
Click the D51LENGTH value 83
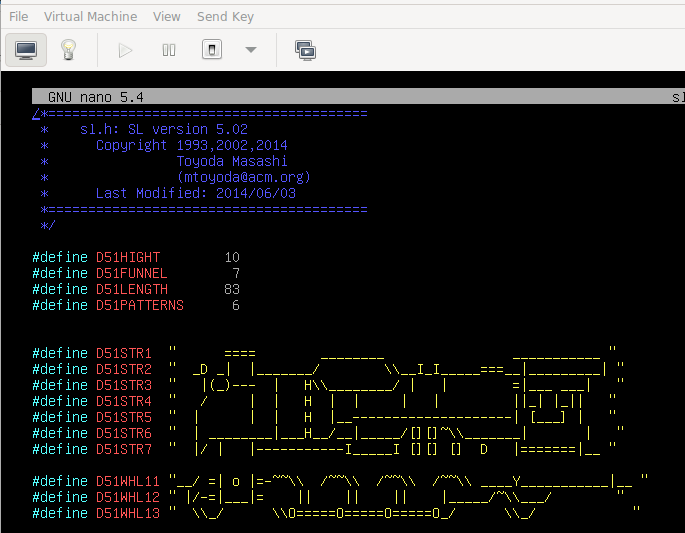coord(231,289)
